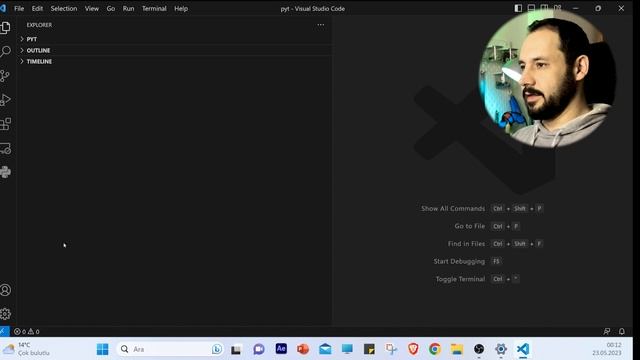The image size is (640, 360).
Task: Restore down the Visual Studio Code window
Action: click(598, 8)
